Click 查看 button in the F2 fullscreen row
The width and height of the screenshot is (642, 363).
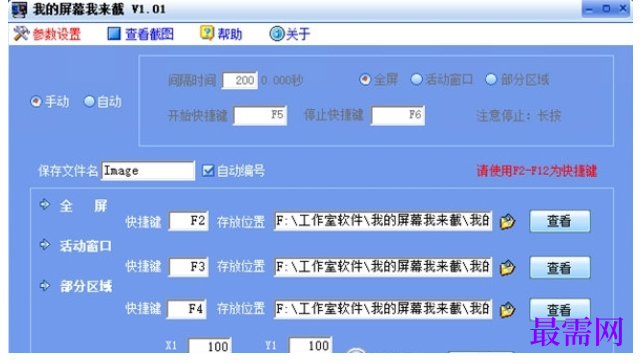coord(560,221)
